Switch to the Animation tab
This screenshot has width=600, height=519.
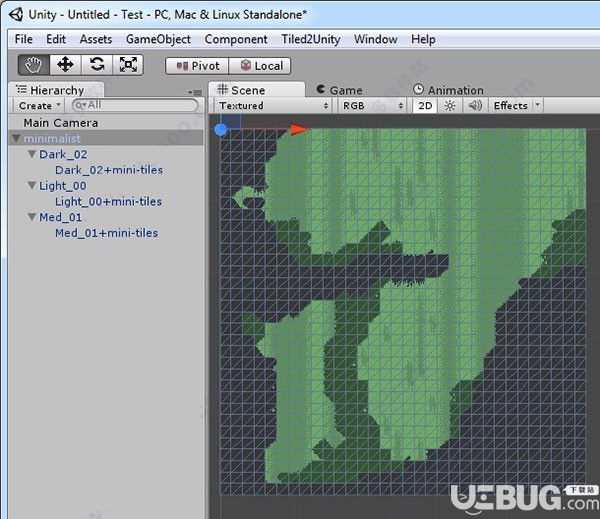[448, 90]
